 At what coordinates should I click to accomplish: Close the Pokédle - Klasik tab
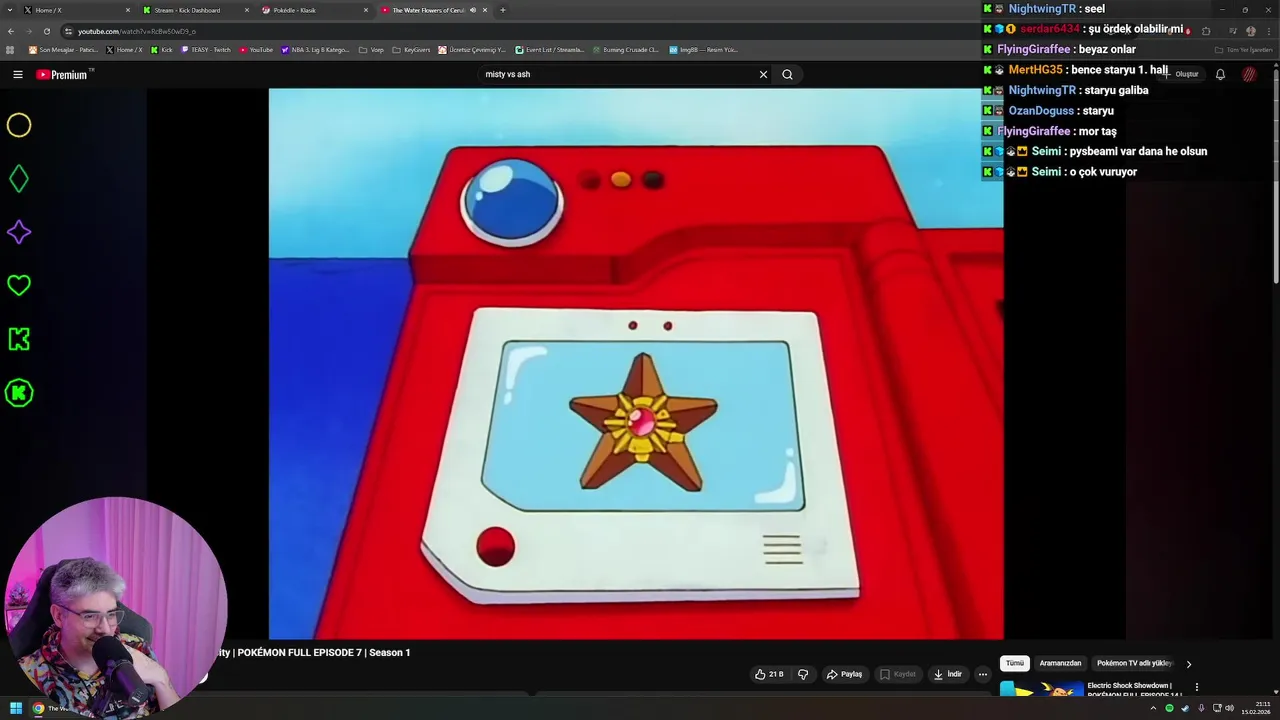(x=366, y=10)
